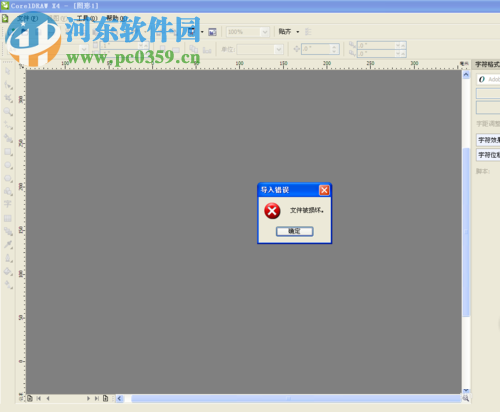Click the upper duplicate distance field
The image size is (500, 412).
pyautogui.click(x=376, y=45)
